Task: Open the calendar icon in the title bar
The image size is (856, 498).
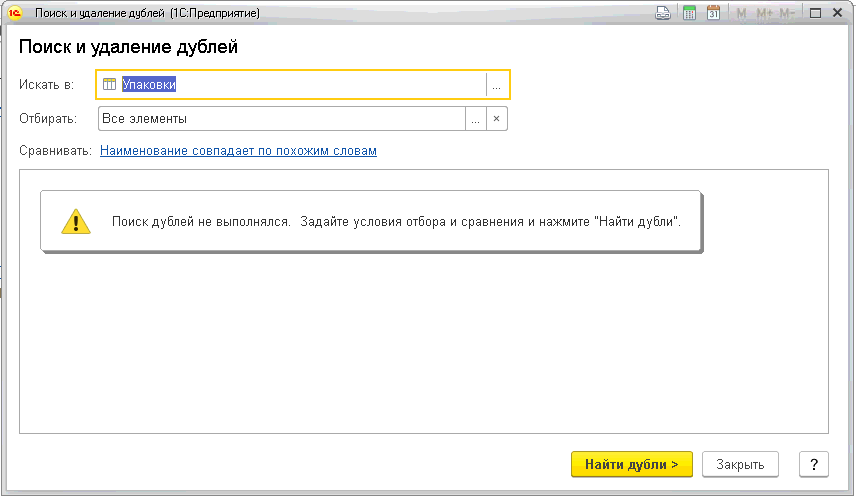Action: 714,13
